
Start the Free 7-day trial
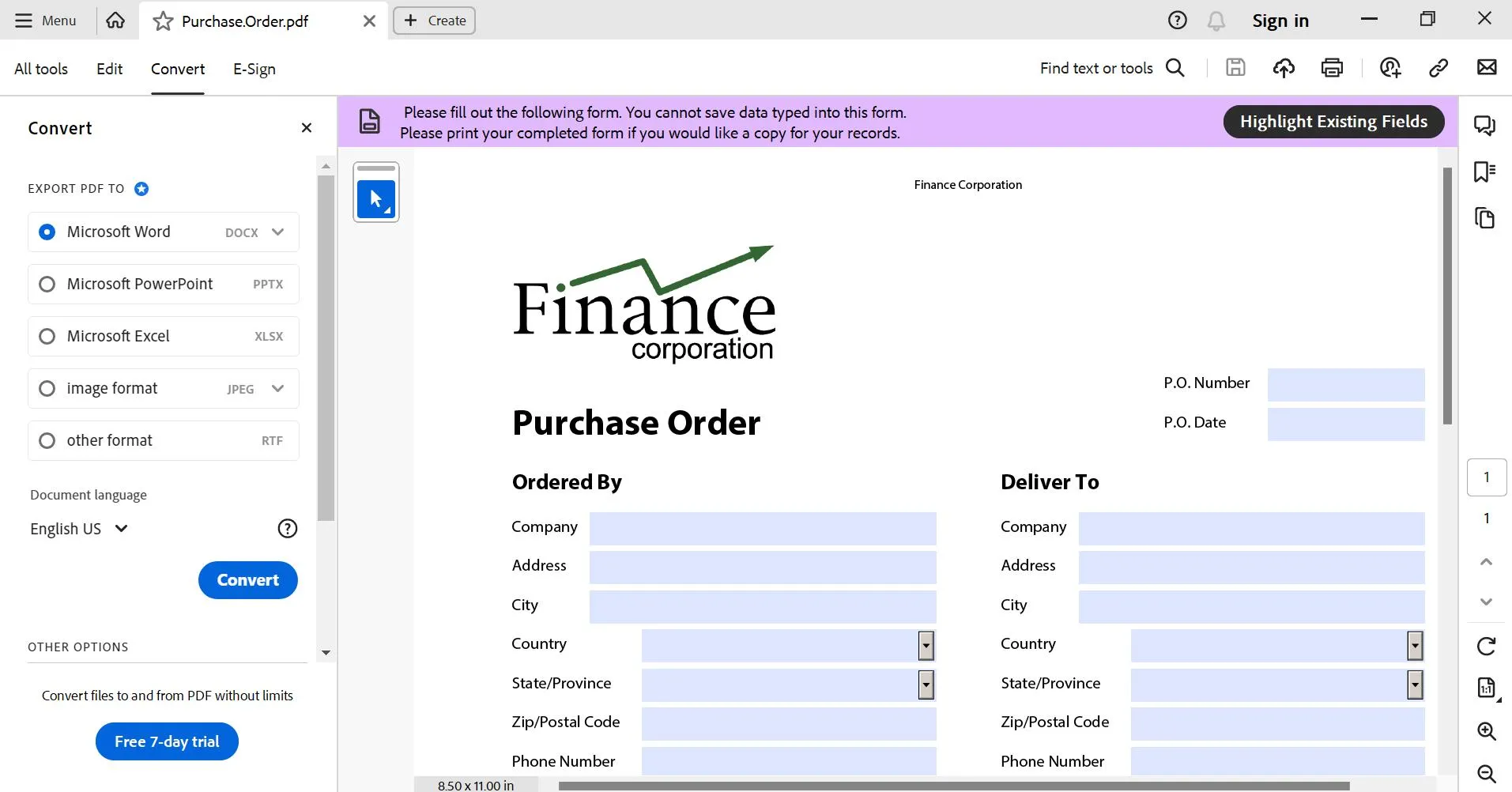[166, 741]
